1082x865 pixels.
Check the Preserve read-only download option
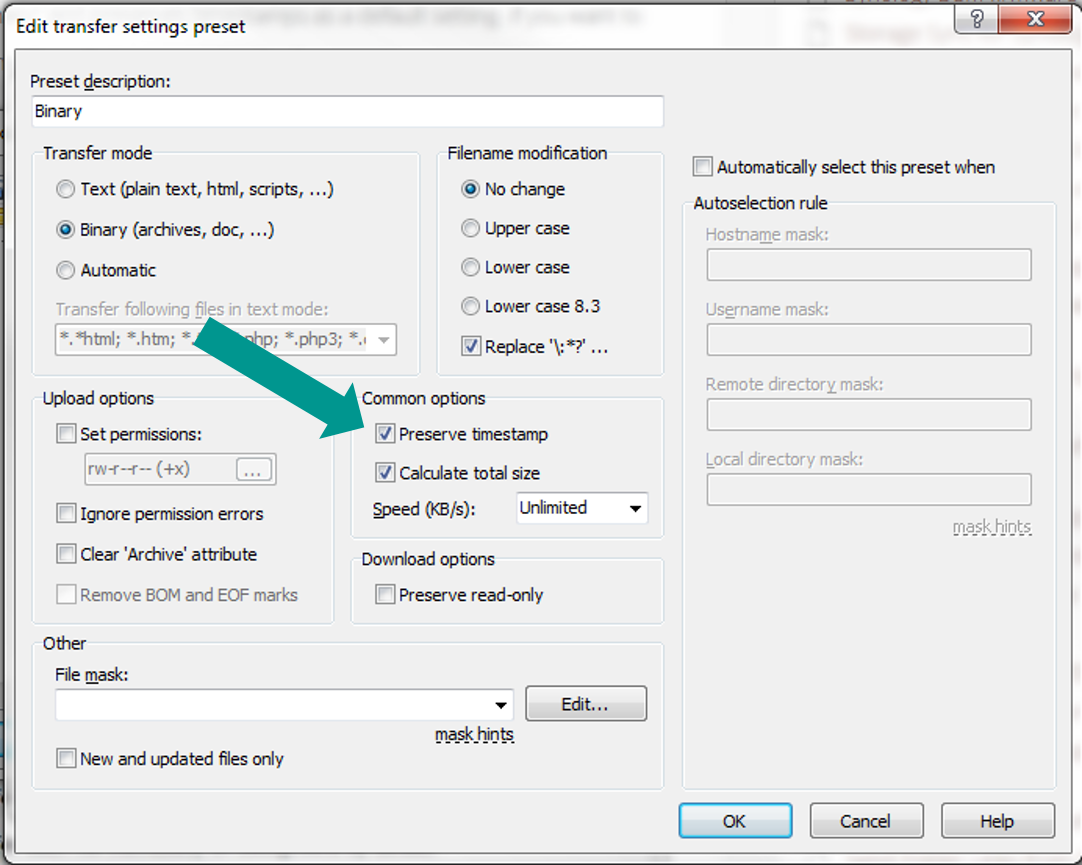(x=385, y=595)
